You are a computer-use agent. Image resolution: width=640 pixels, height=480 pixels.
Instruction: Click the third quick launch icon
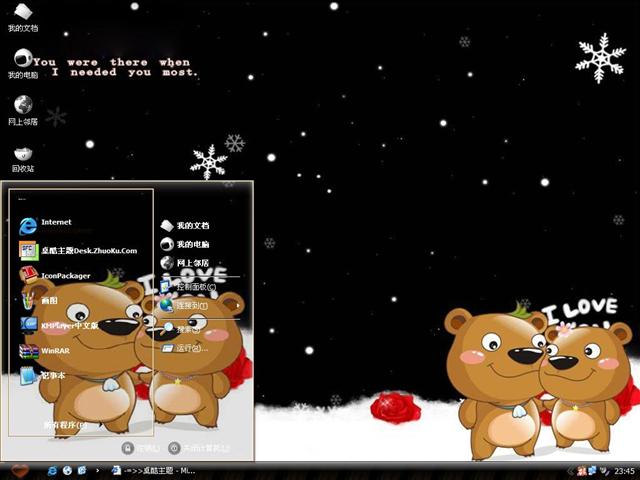[x=82, y=471]
